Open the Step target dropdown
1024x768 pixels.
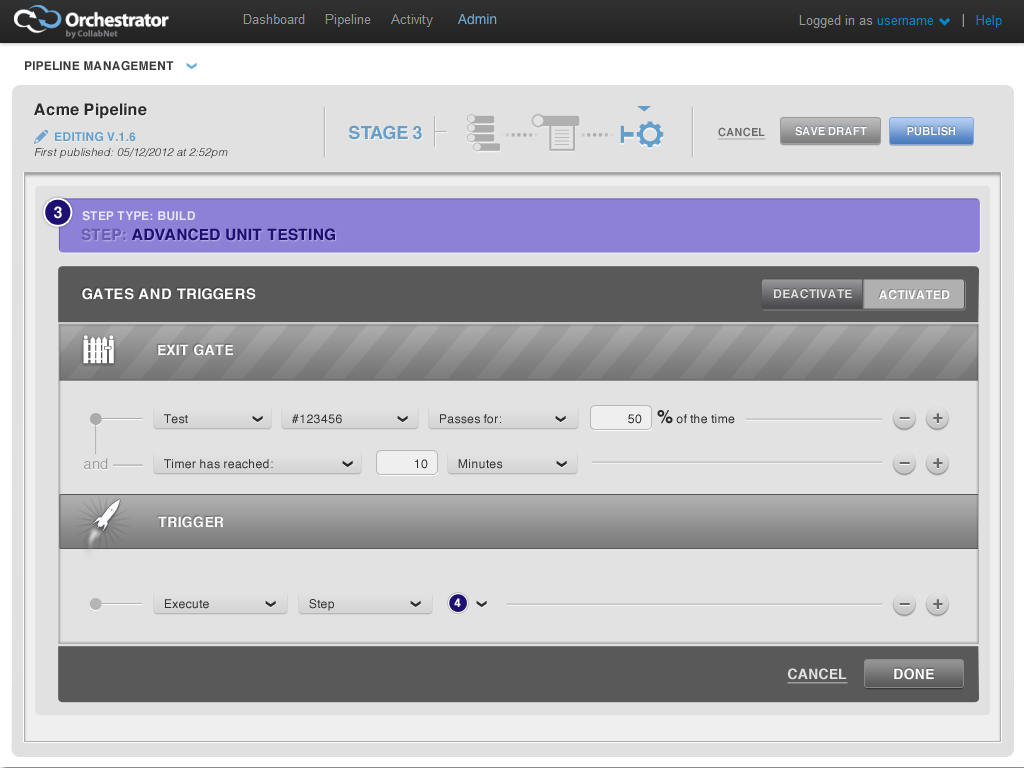coord(365,603)
